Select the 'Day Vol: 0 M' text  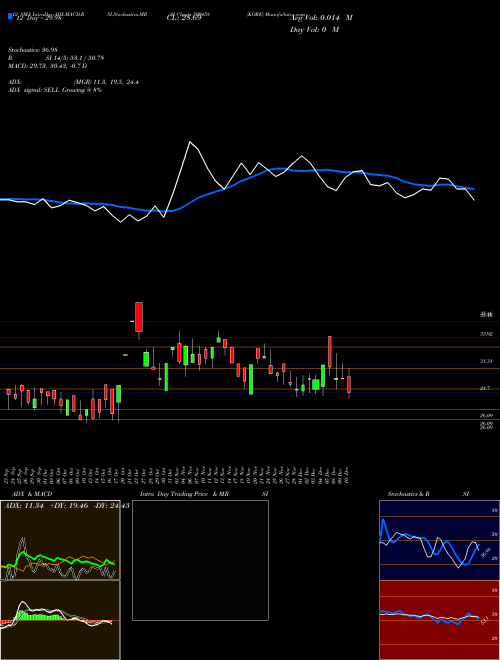click(x=314, y=30)
